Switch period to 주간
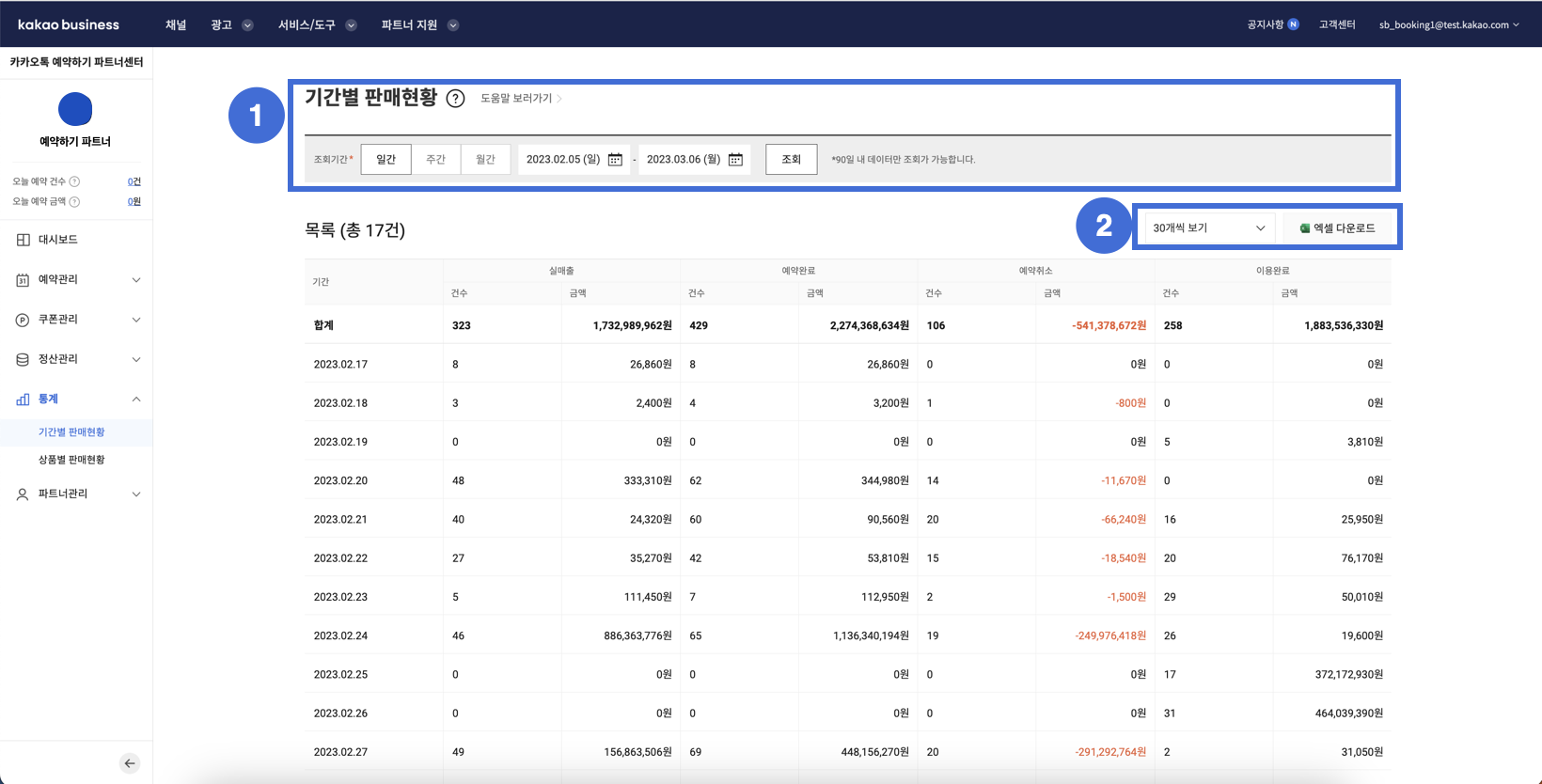1542x784 pixels. tap(435, 160)
